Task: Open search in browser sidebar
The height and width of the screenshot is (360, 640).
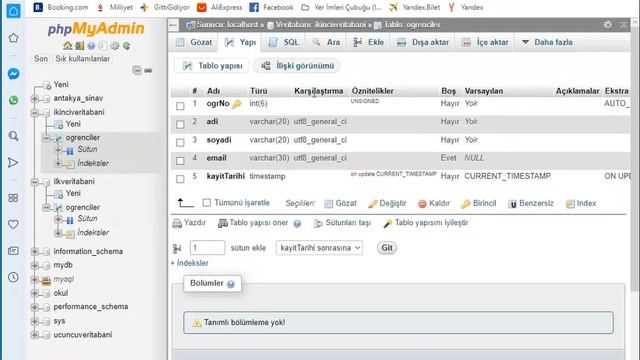Action: [13, 136]
